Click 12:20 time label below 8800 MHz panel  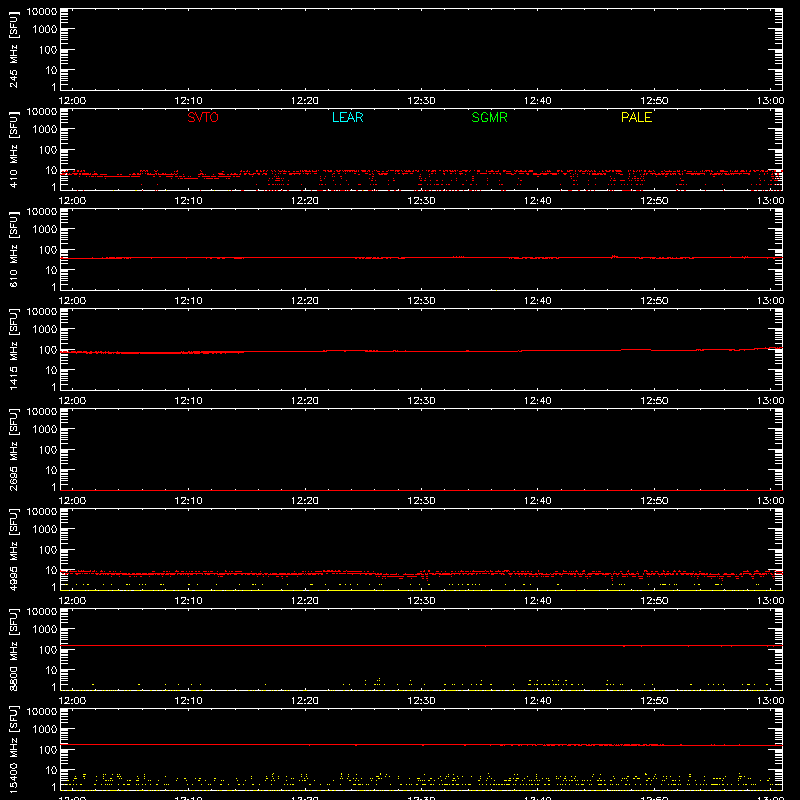(x=305, y=701)
